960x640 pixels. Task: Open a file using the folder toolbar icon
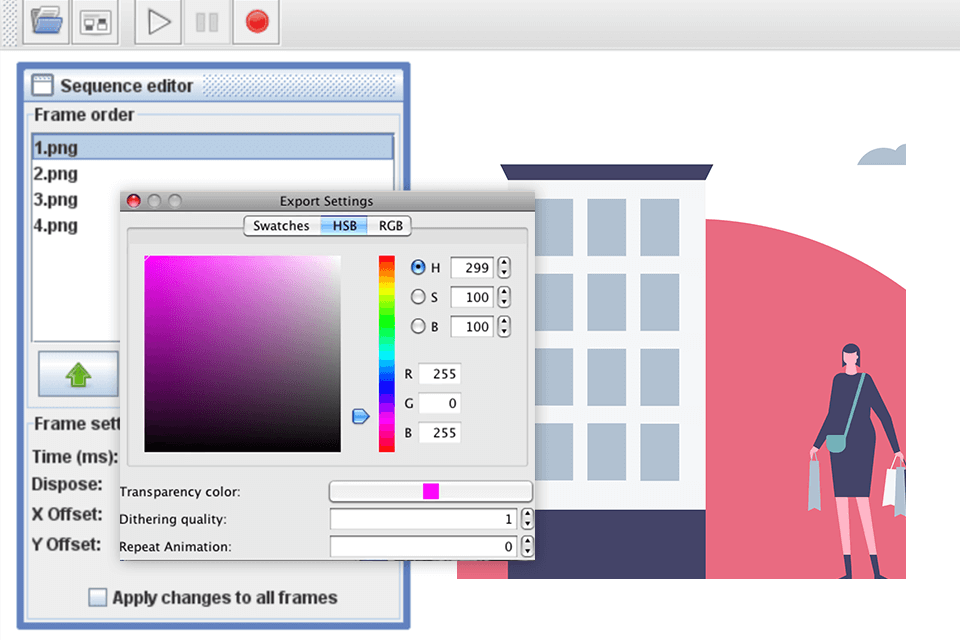tap(45, 22)
